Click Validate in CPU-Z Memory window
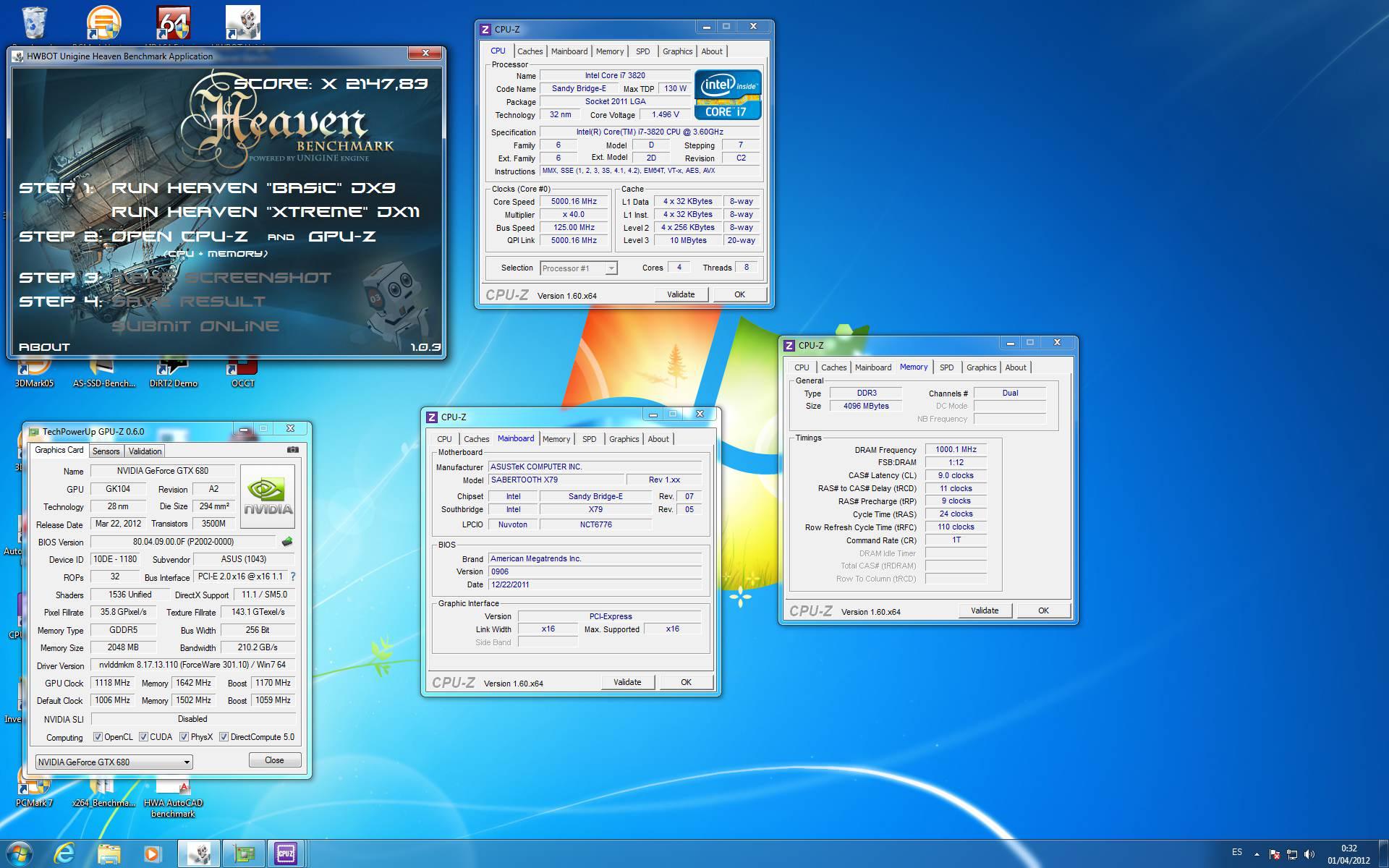This screenshot has height=868, width=1389. point(985,610)
